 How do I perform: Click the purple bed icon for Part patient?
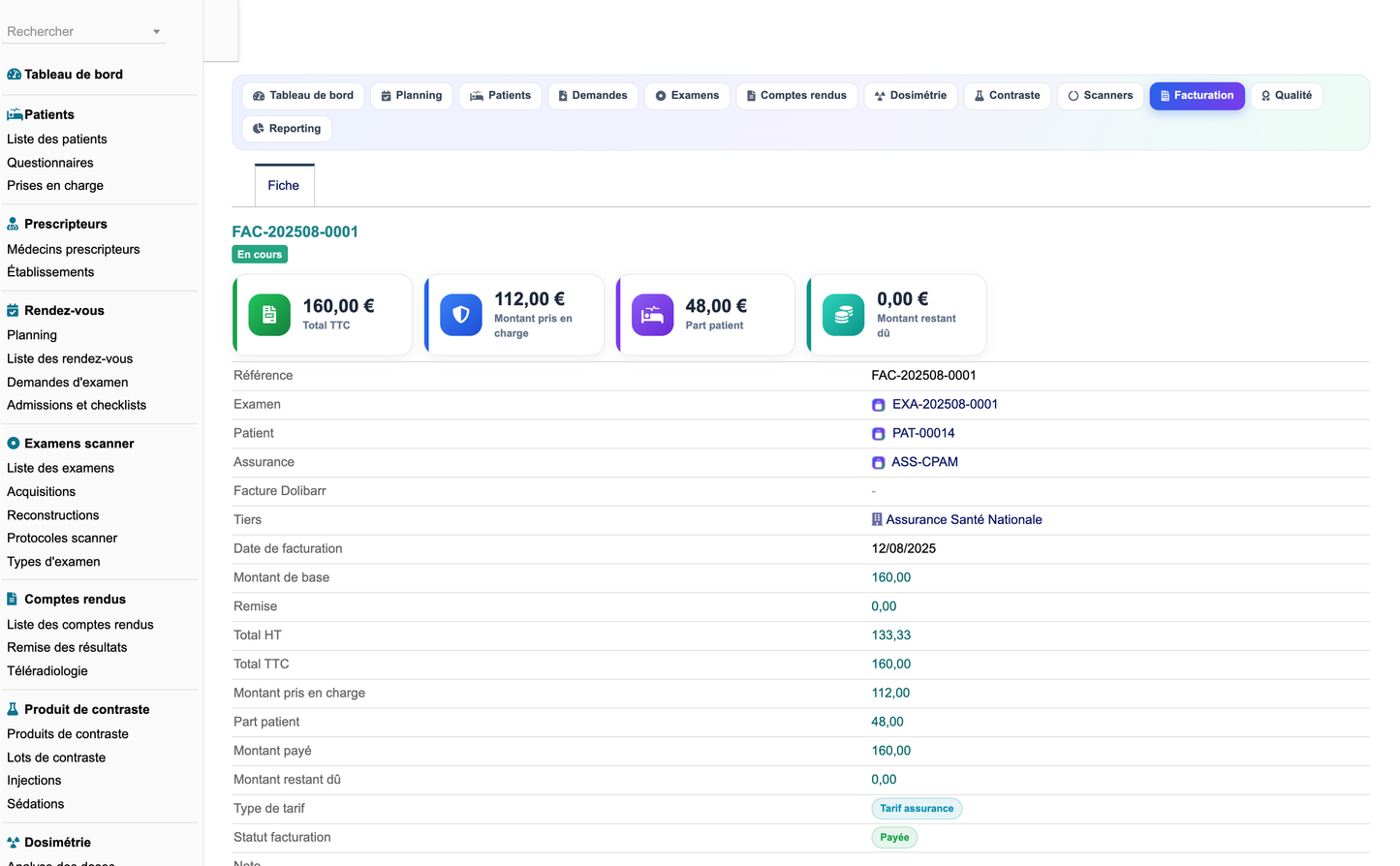pyautogui.click(x=652, y=315)
